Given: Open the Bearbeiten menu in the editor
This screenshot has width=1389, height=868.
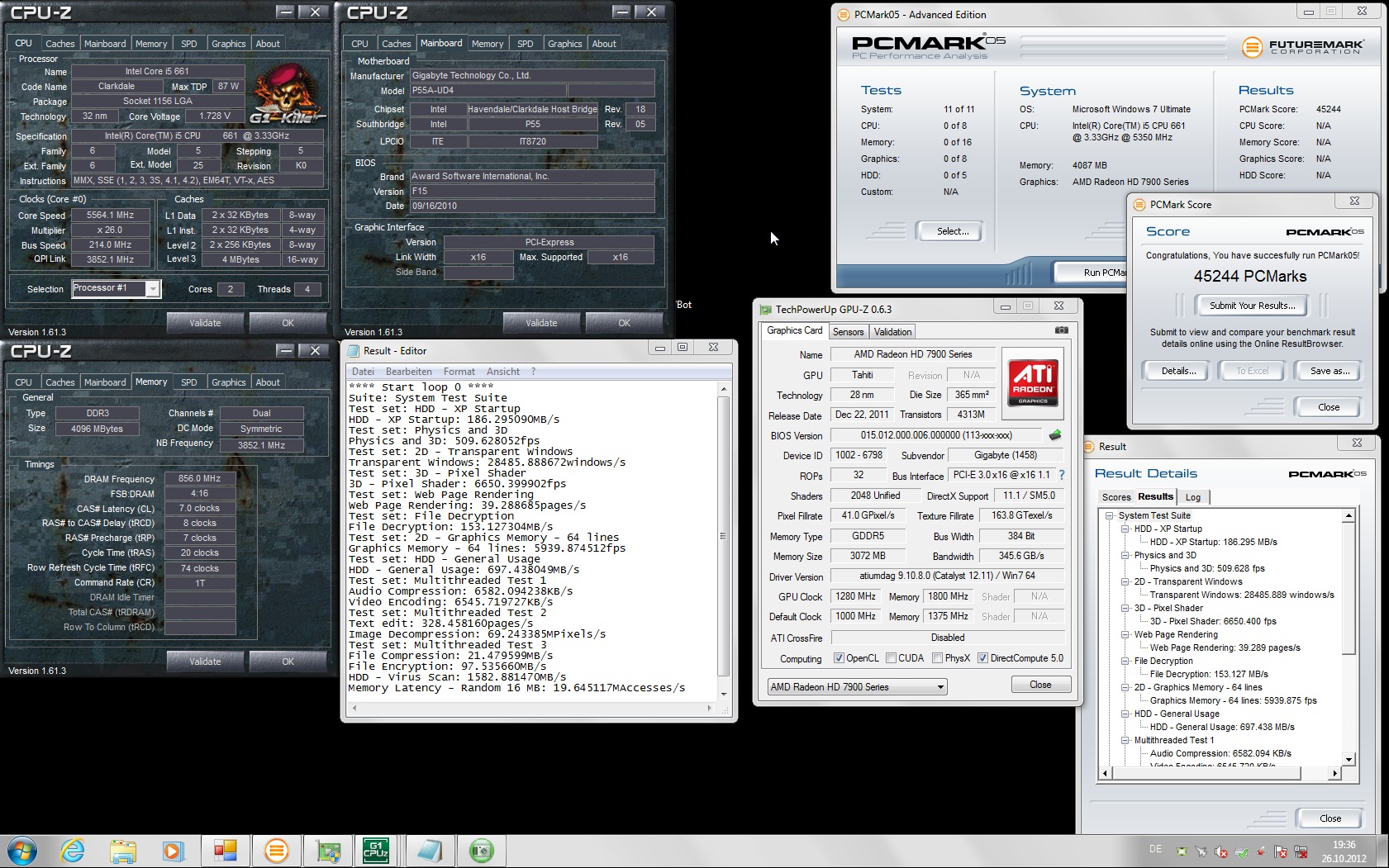Looking at the screenshot, I should [409, 372].
